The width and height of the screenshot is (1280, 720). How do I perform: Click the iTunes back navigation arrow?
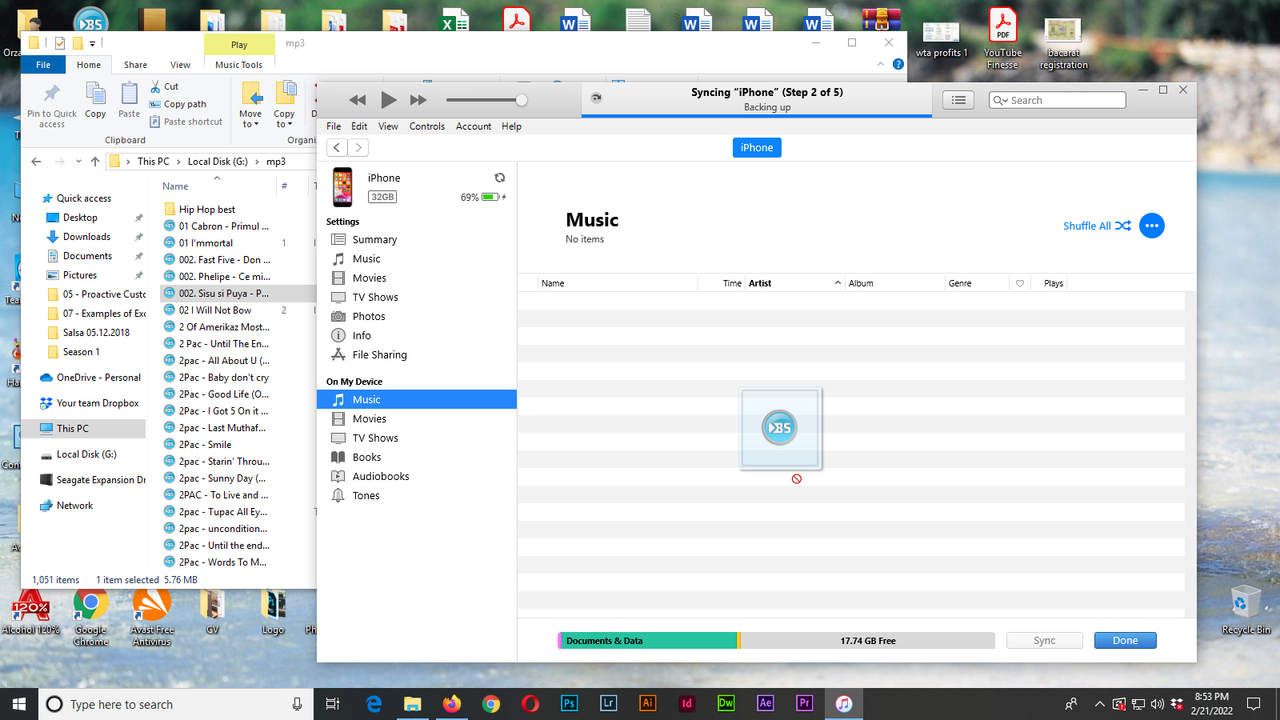(x=336, y=148)
